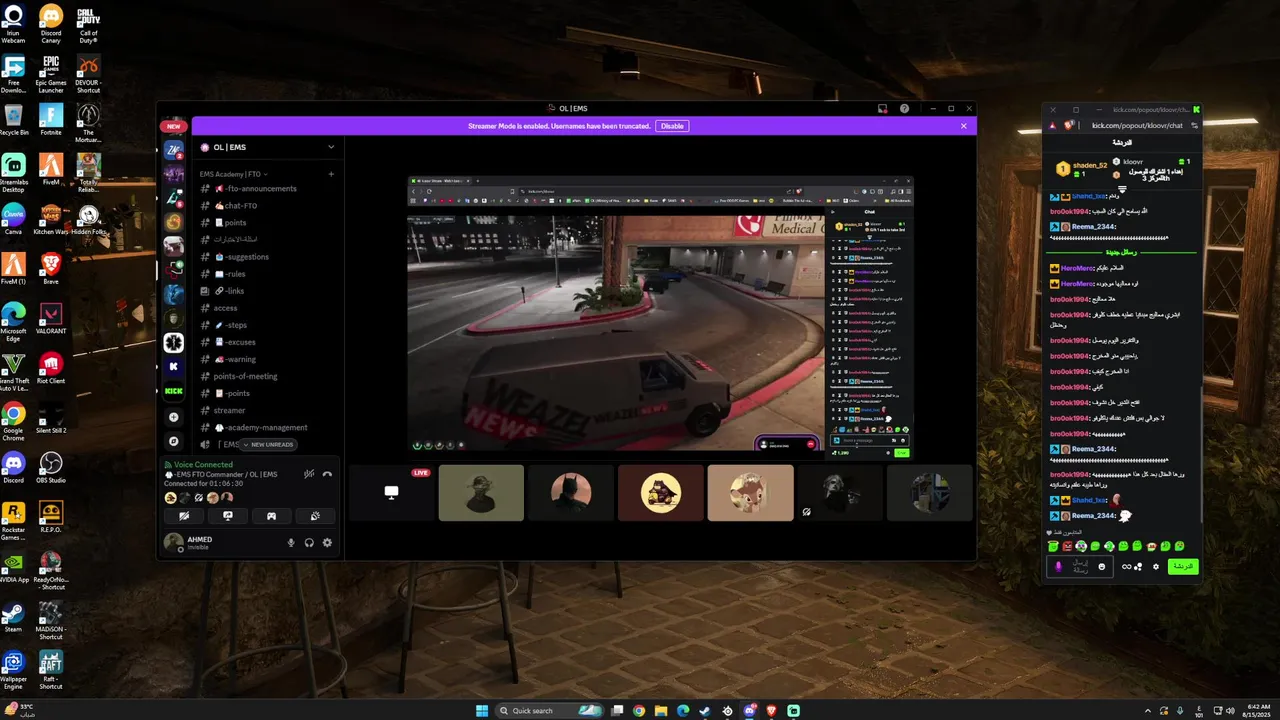This screenshot has width=1280, height=720.
Task: Open Epic Games Launcher shortcut
Action: click(x=51, y=73)
